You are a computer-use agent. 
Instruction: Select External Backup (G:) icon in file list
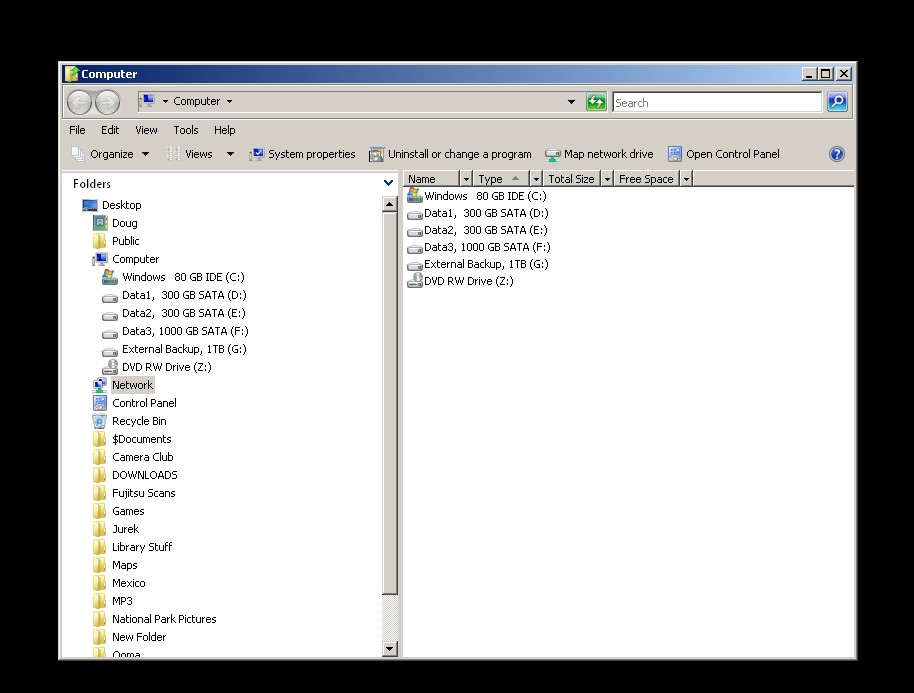[x=414, y=265]
